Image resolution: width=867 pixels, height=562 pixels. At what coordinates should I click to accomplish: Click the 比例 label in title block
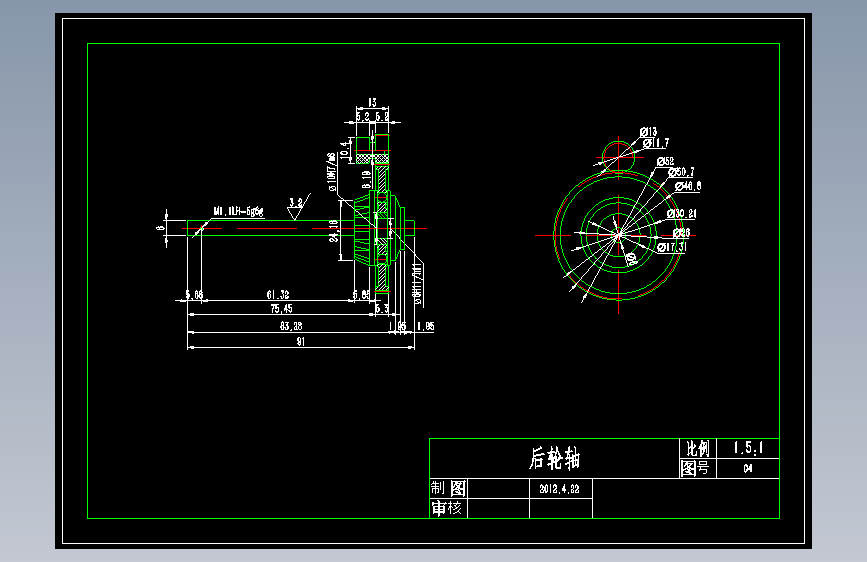coord(697,448)
